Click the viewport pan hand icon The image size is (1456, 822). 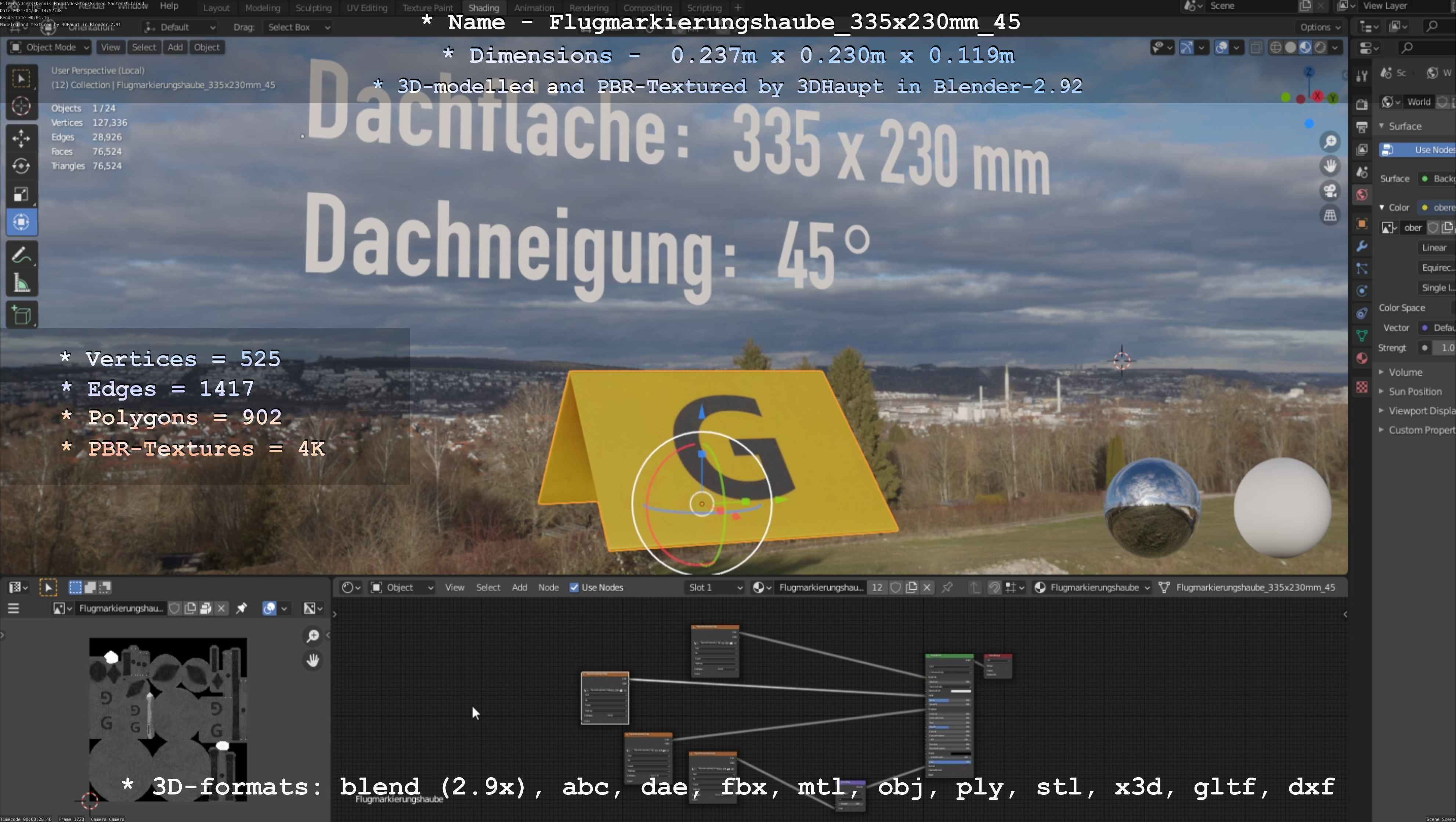pos(1330,166)
